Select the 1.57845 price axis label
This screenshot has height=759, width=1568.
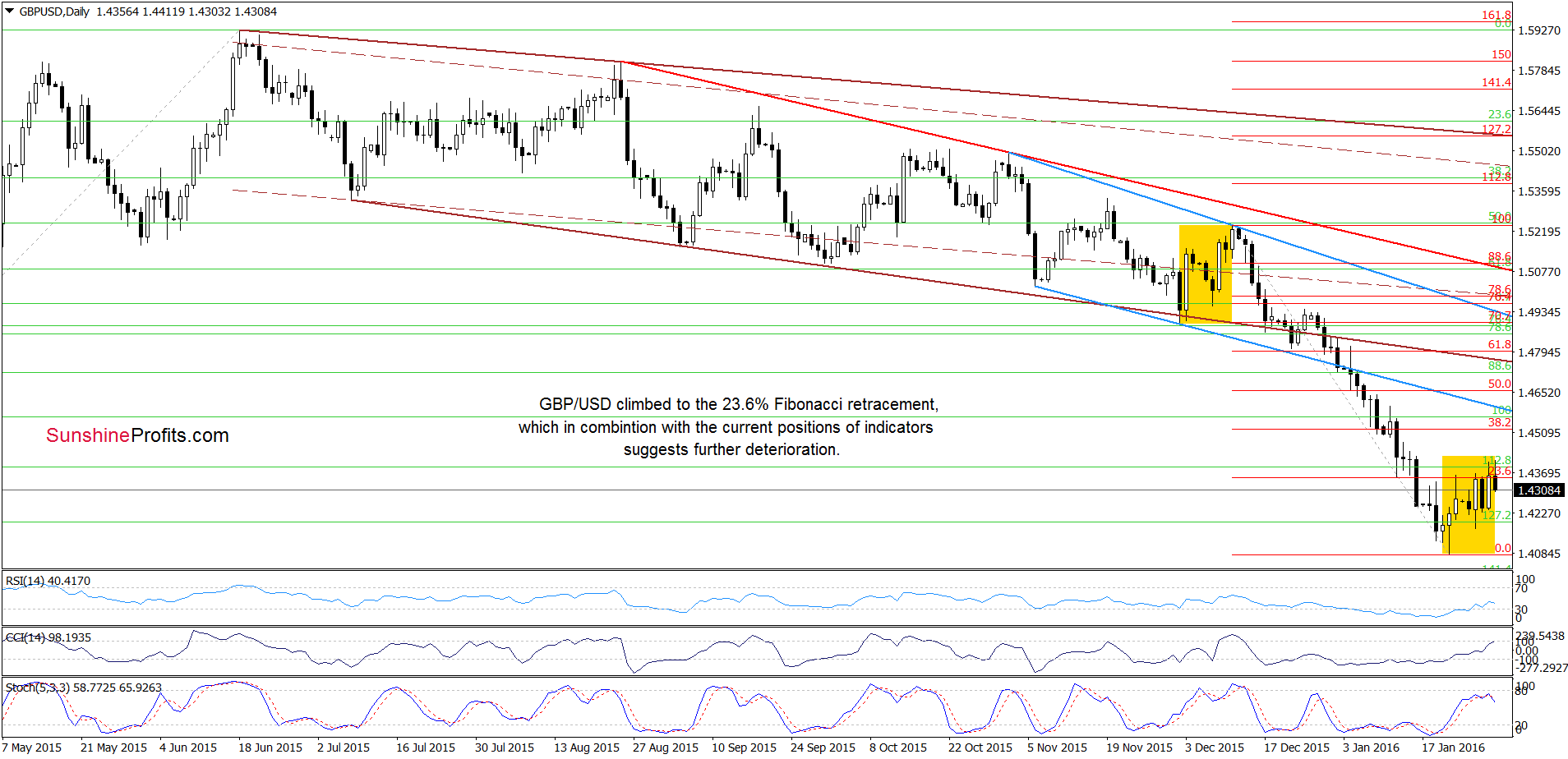(x=1538, y=71)
